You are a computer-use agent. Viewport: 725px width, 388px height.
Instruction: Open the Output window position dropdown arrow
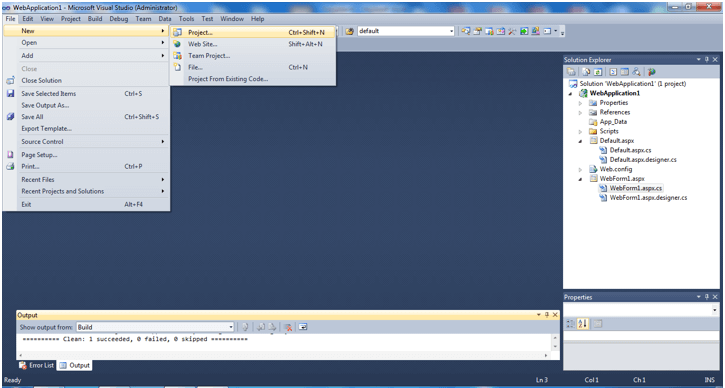[x=539, y=315]
